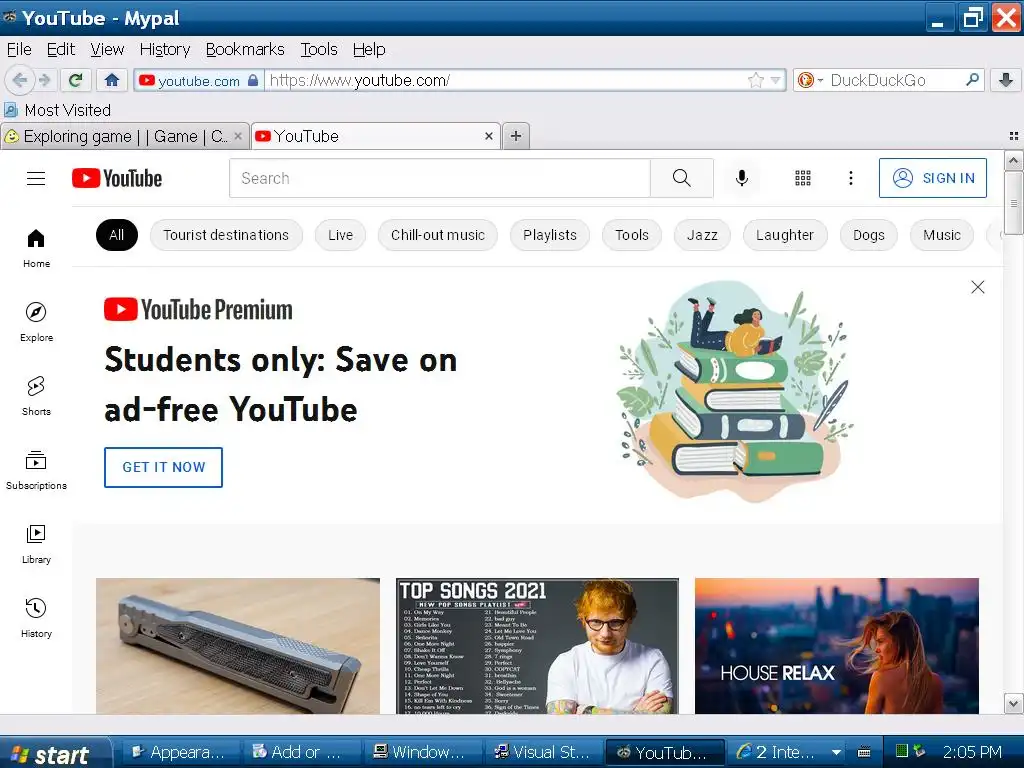This screenshot has width=1024, height=768.
Task: Click the YouTube search magnifier button
Action: pos(682,178)
